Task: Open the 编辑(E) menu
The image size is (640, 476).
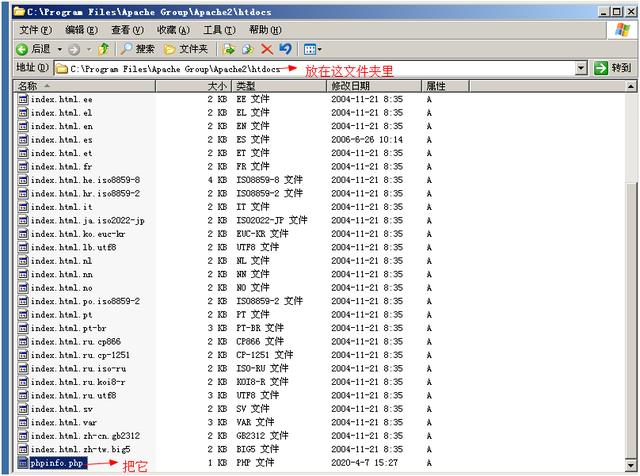Action: (81, 30)
